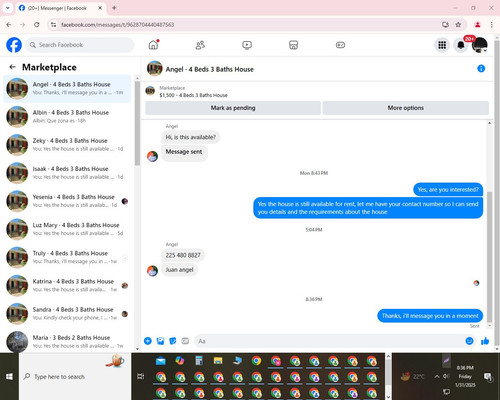Click the 'Juan angel' message bubble
Image resolution: width=500 pixels, height=400 pixels.
coord(179,270)
